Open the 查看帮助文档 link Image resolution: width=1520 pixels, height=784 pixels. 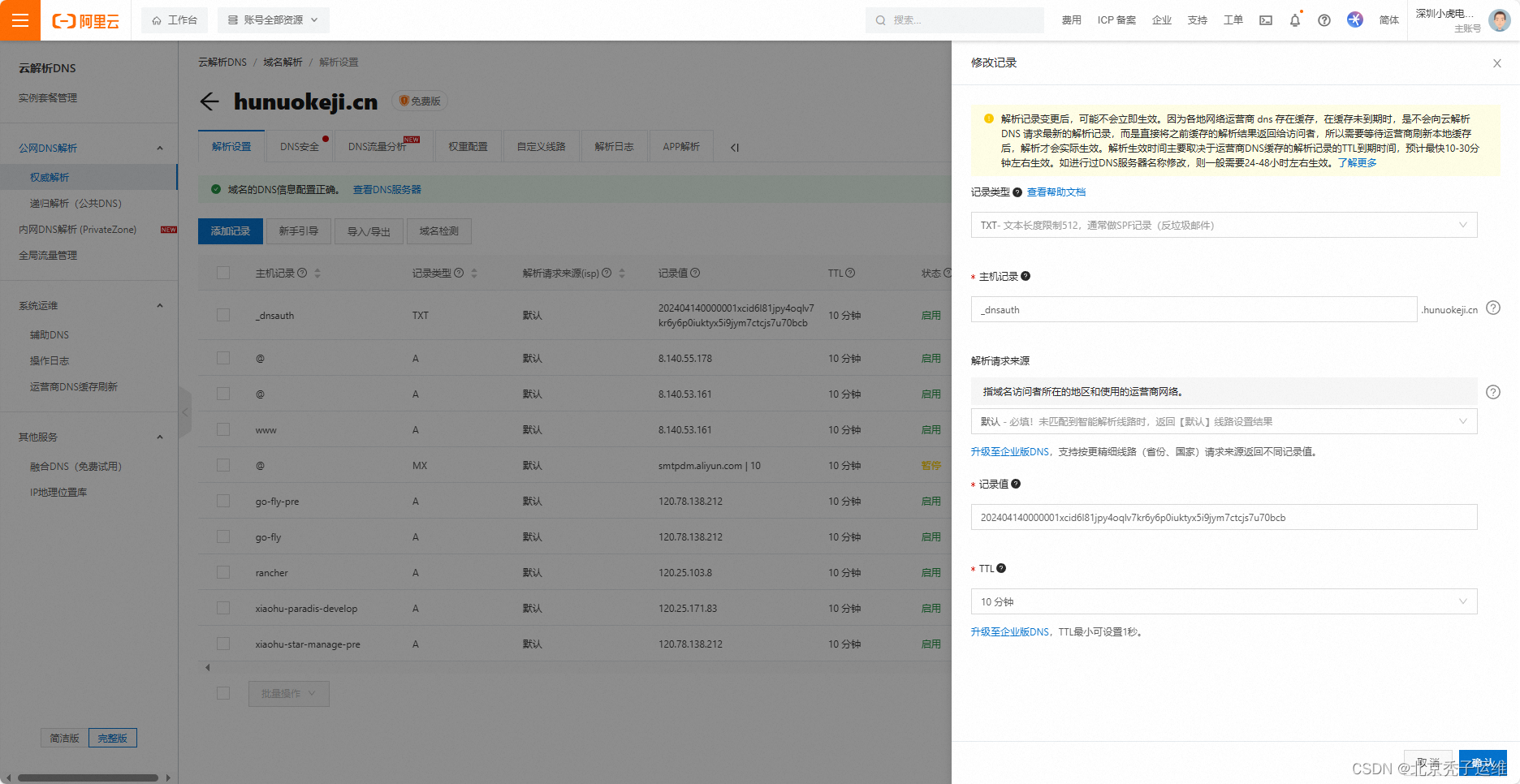[1056, 192]
